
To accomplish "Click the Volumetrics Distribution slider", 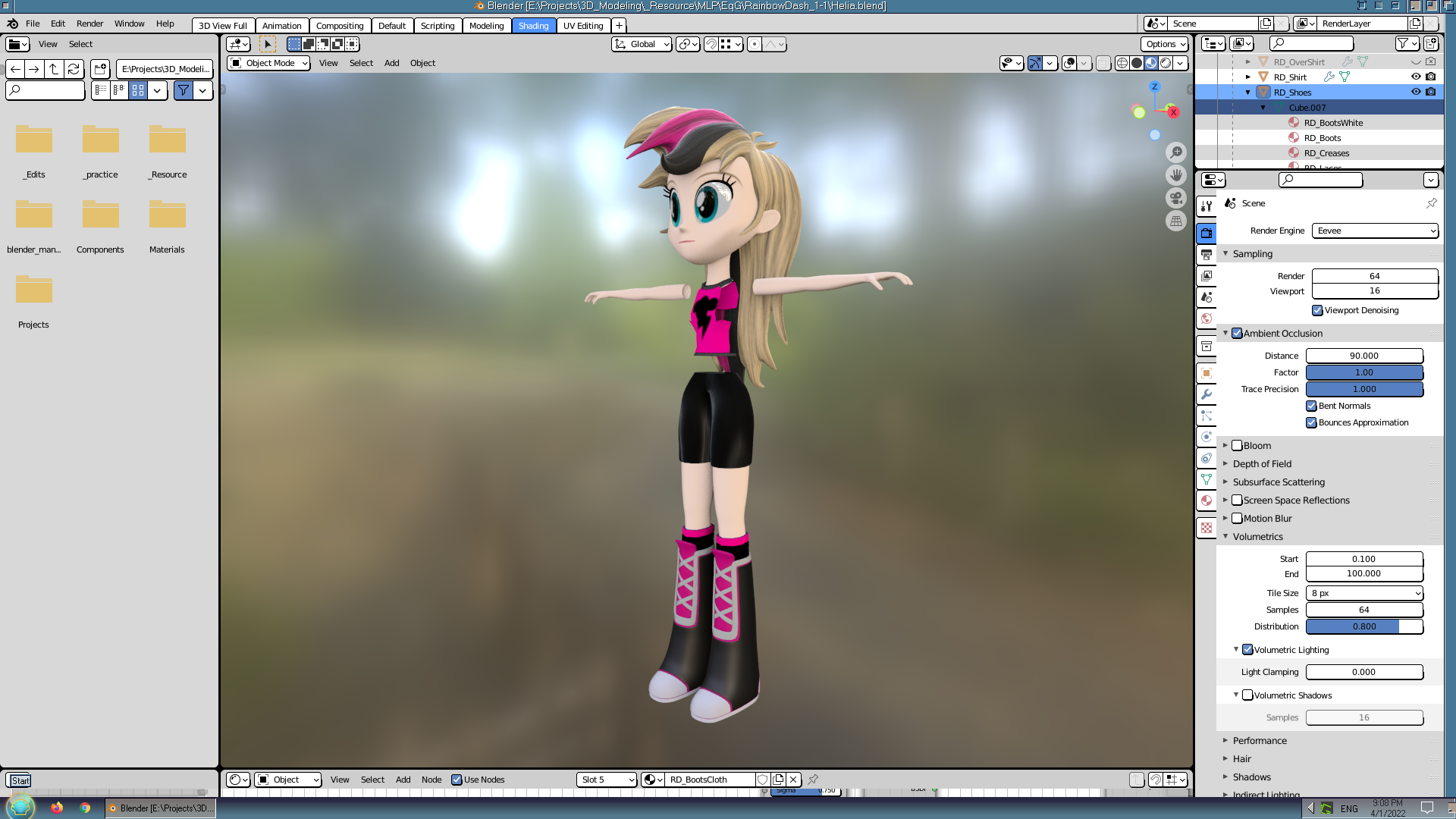I will [x=1363, y=626].
